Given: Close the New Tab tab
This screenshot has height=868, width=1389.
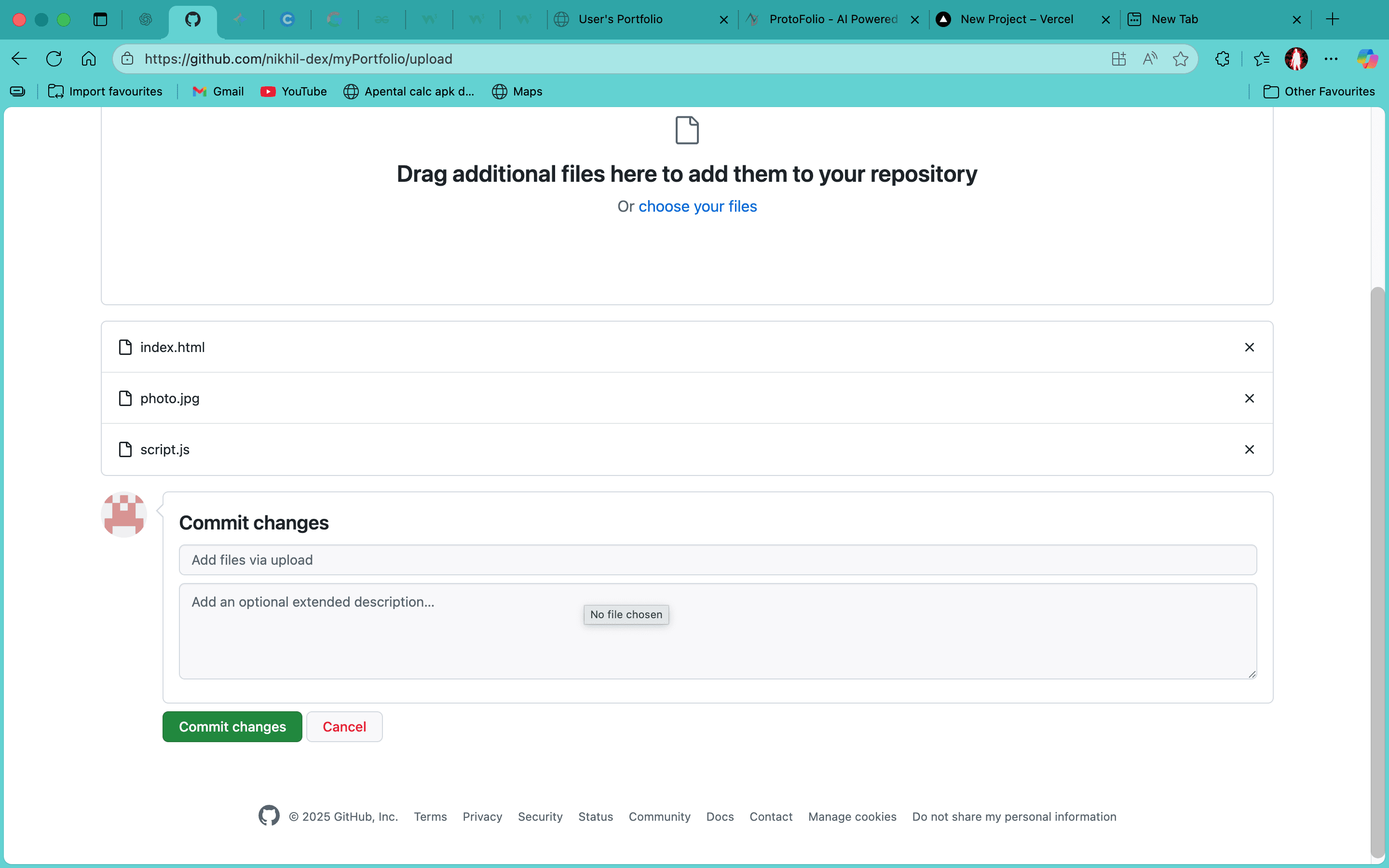Looking at the screenshot, I should pos(1296,19).
